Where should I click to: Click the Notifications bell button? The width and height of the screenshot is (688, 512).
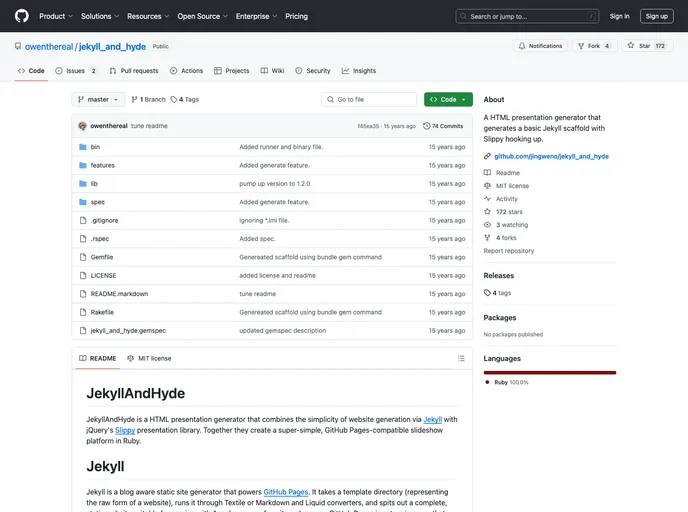[x=540, y=46]
